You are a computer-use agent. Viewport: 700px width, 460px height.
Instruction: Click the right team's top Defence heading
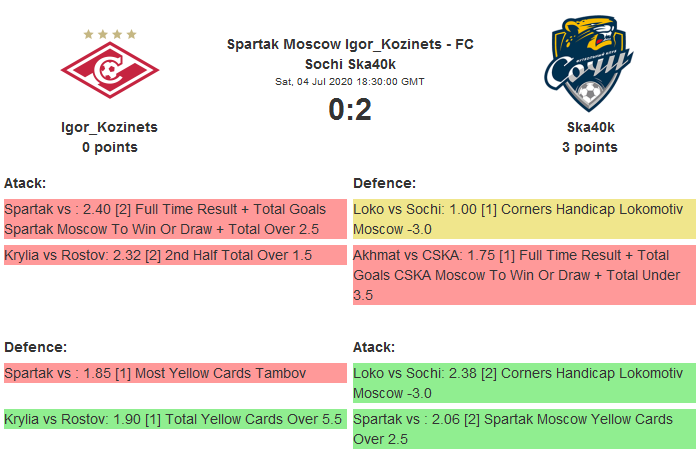(x=385, y=183)
